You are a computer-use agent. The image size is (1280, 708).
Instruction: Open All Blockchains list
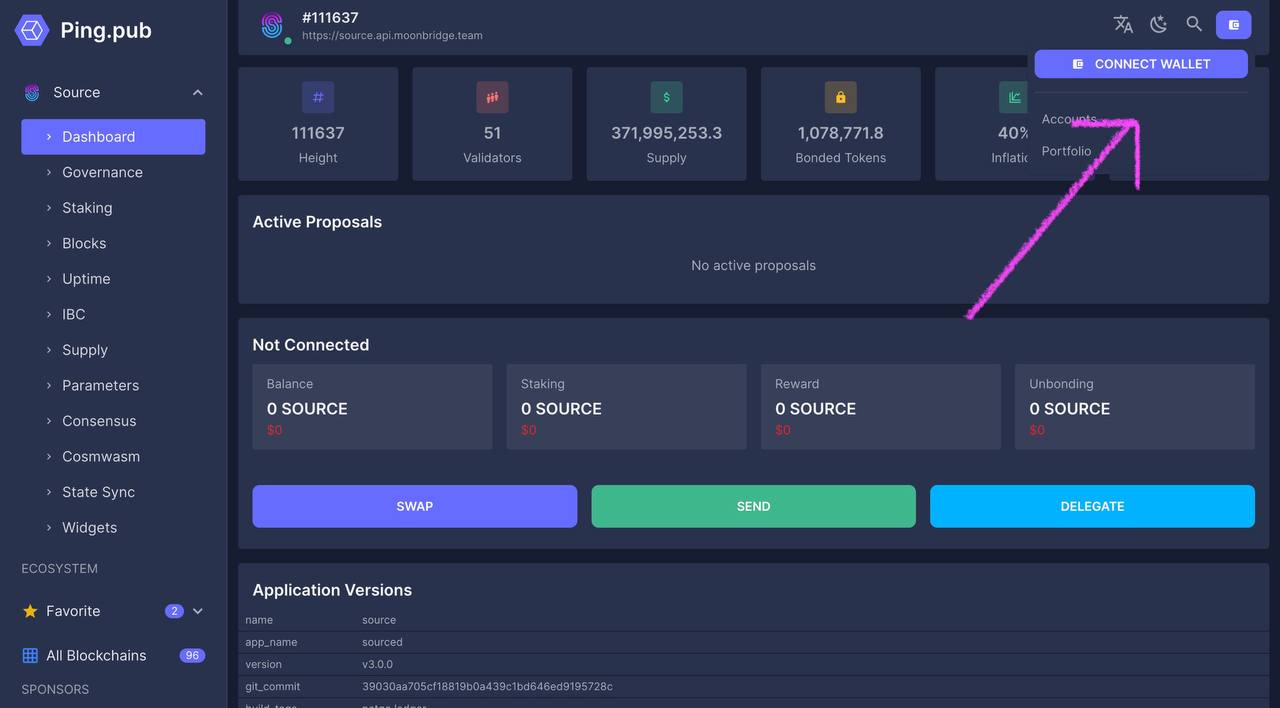pyautogui.click(x=96, y=655)
